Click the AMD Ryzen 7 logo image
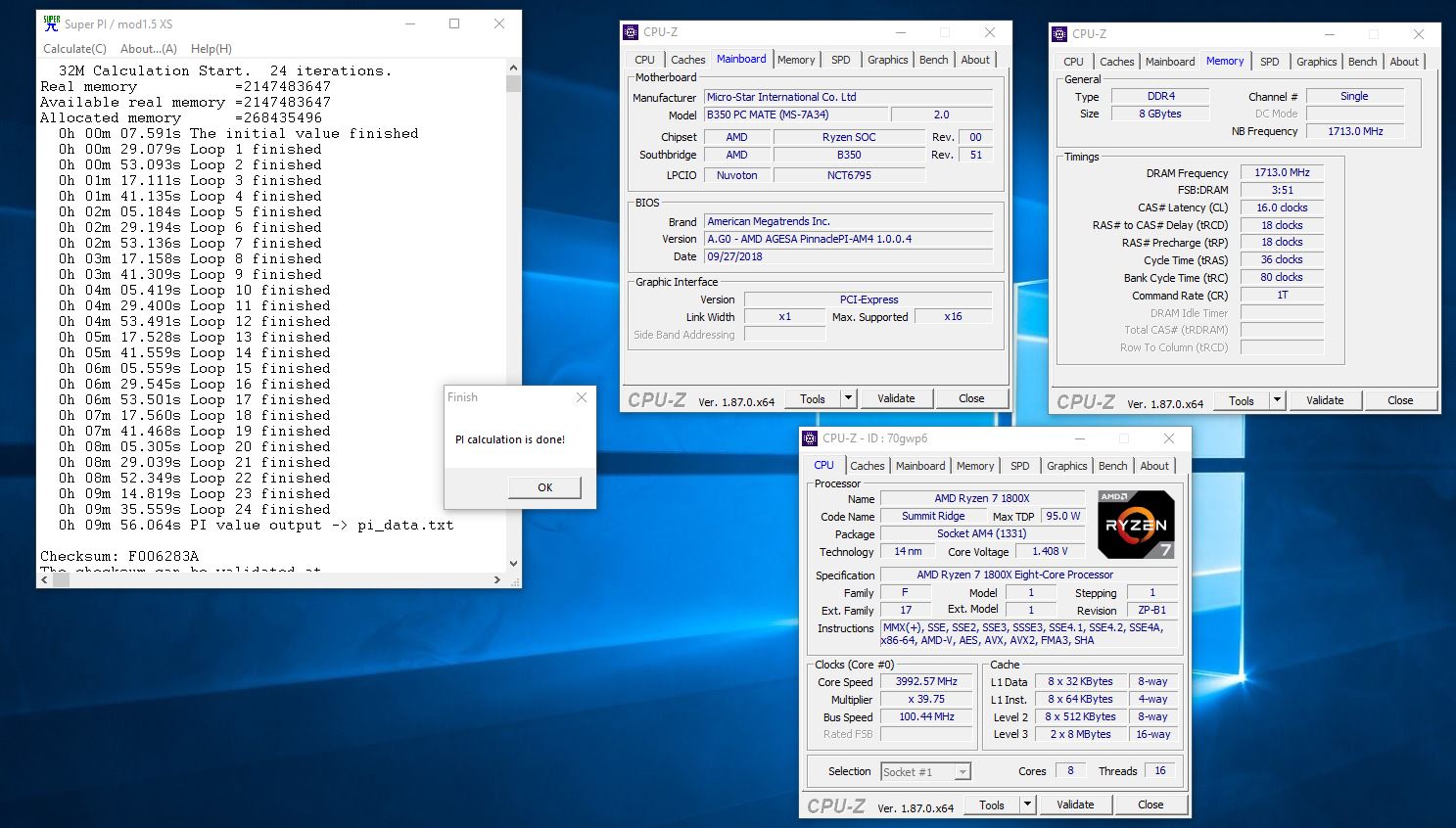Viewport: 1456px width, 828px height. [1136, 525]
